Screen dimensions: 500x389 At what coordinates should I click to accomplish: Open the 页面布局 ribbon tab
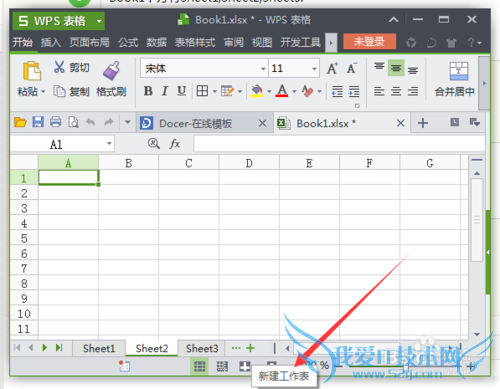click(x=89, y=42)
